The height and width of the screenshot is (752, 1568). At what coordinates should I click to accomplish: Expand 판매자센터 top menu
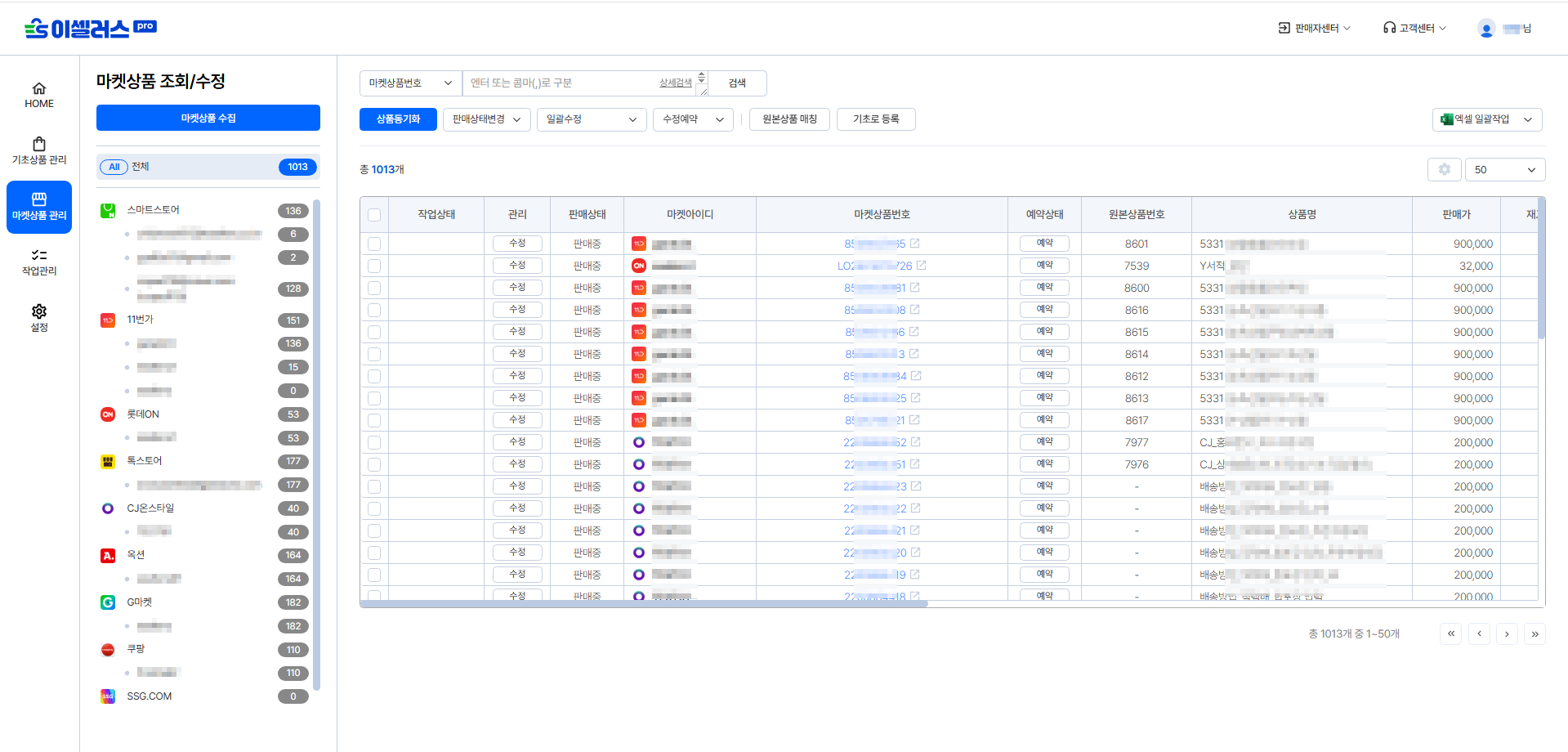(x=1315, y=29)
